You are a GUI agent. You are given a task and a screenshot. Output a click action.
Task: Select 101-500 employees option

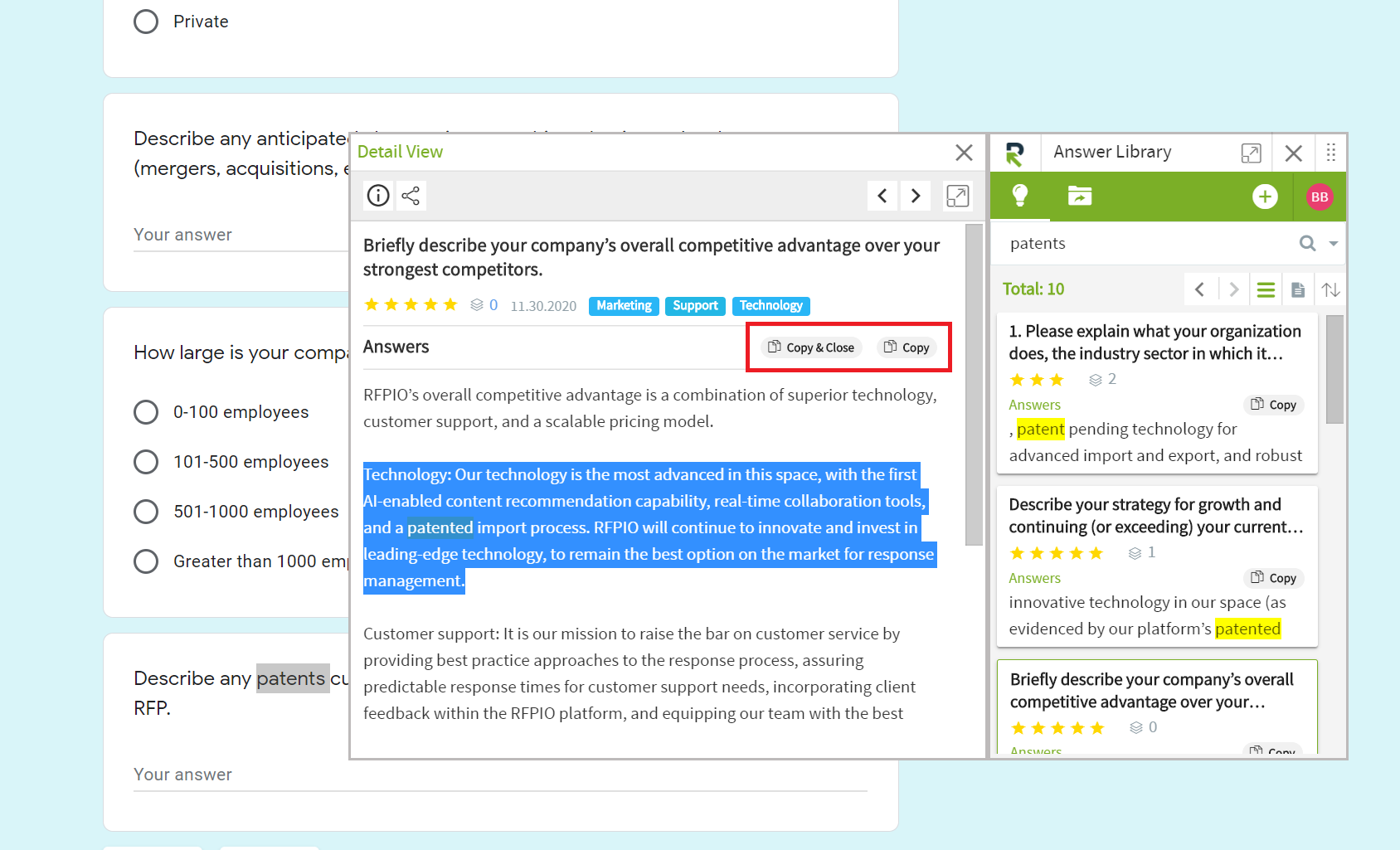point(146,462)
